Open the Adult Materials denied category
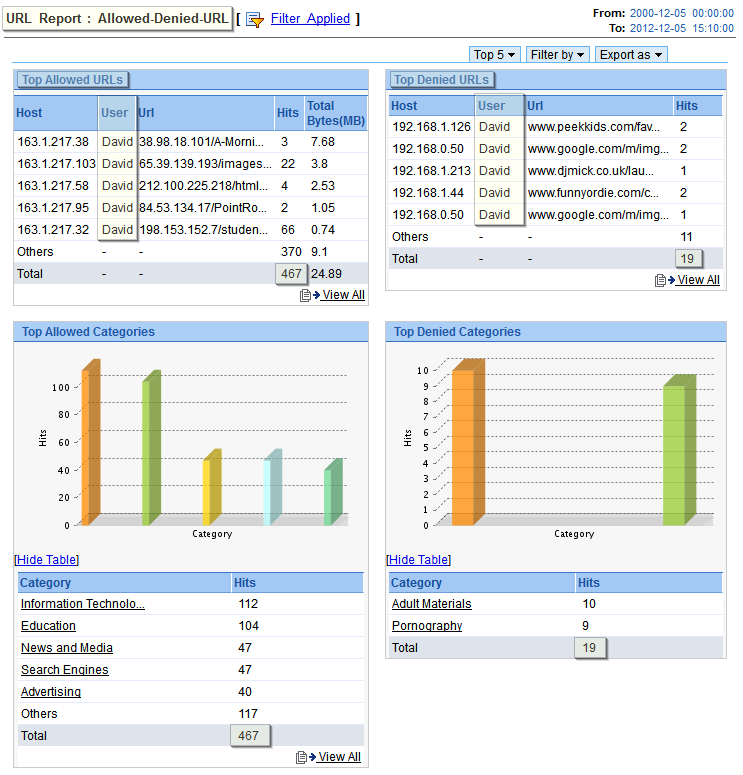This screenshot has height=775, width=743. coord(431,604)
